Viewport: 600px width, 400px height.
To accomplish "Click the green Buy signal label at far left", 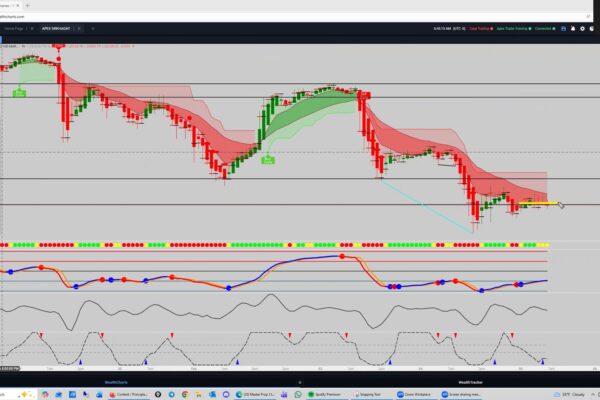I will click(x=19, y=92).
